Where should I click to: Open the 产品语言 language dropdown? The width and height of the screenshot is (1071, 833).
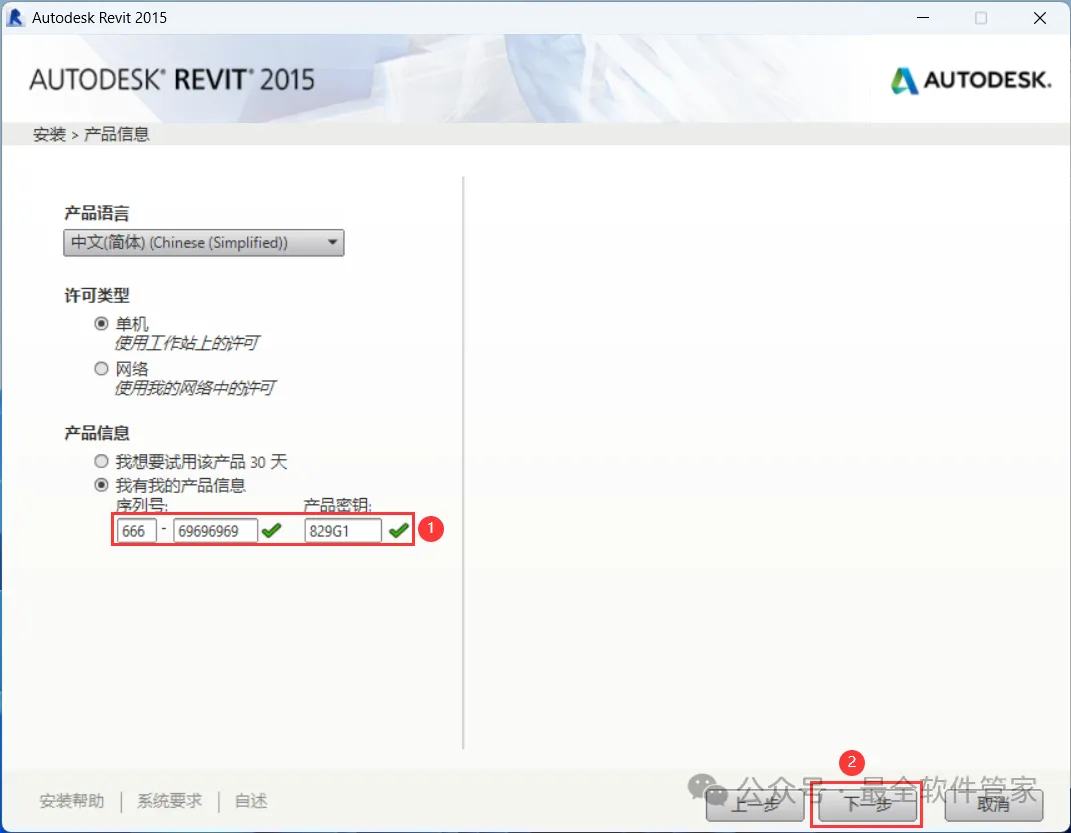tap(204, 243)
